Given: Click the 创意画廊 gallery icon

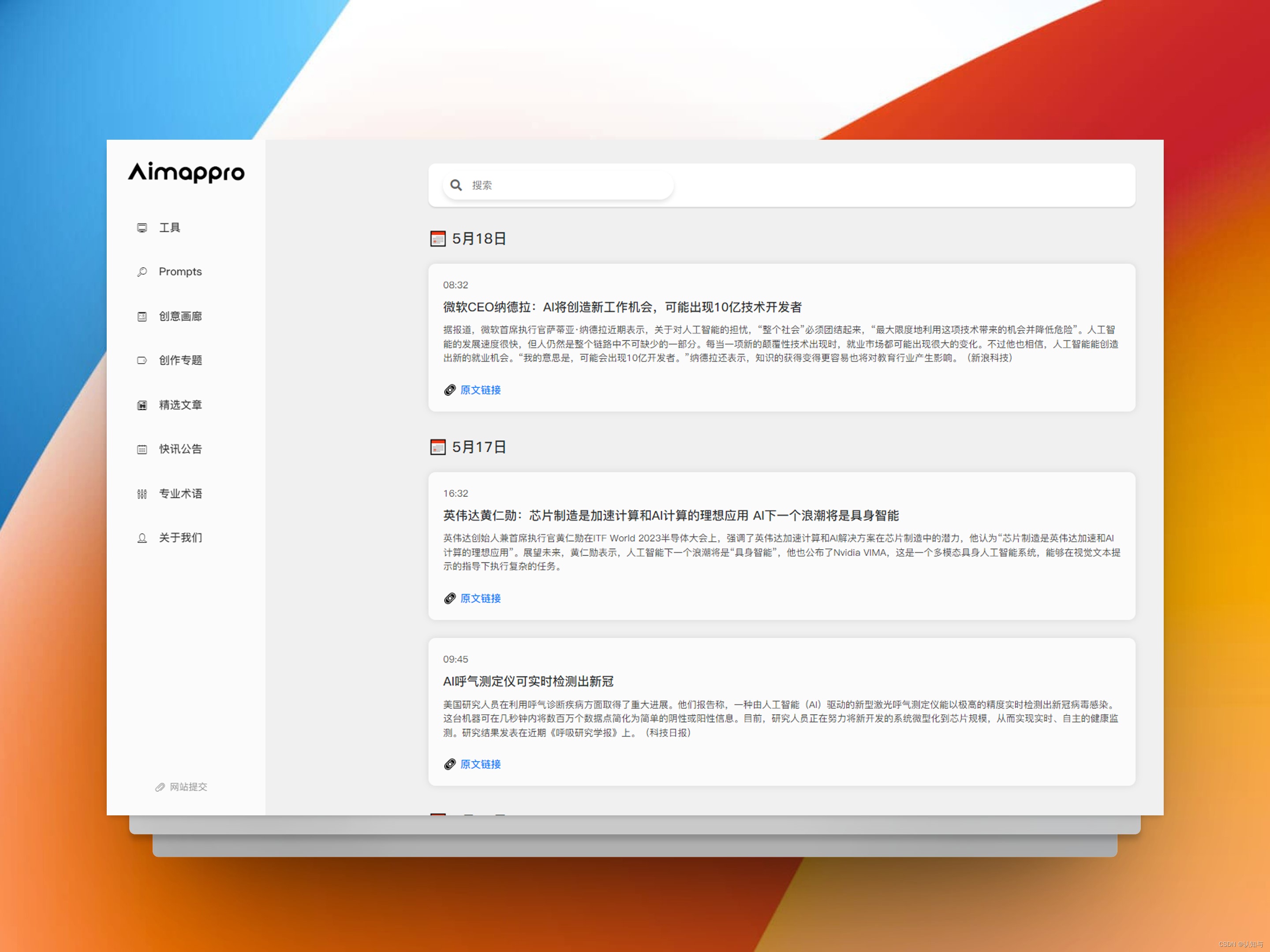Looking at the screenshot, I should click(142, 316).
